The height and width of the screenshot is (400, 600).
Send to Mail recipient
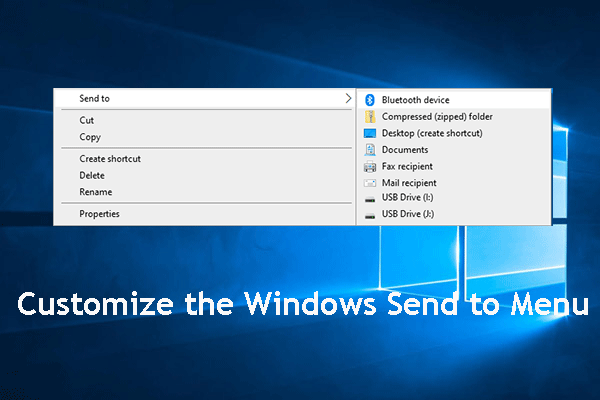[454, 183]
